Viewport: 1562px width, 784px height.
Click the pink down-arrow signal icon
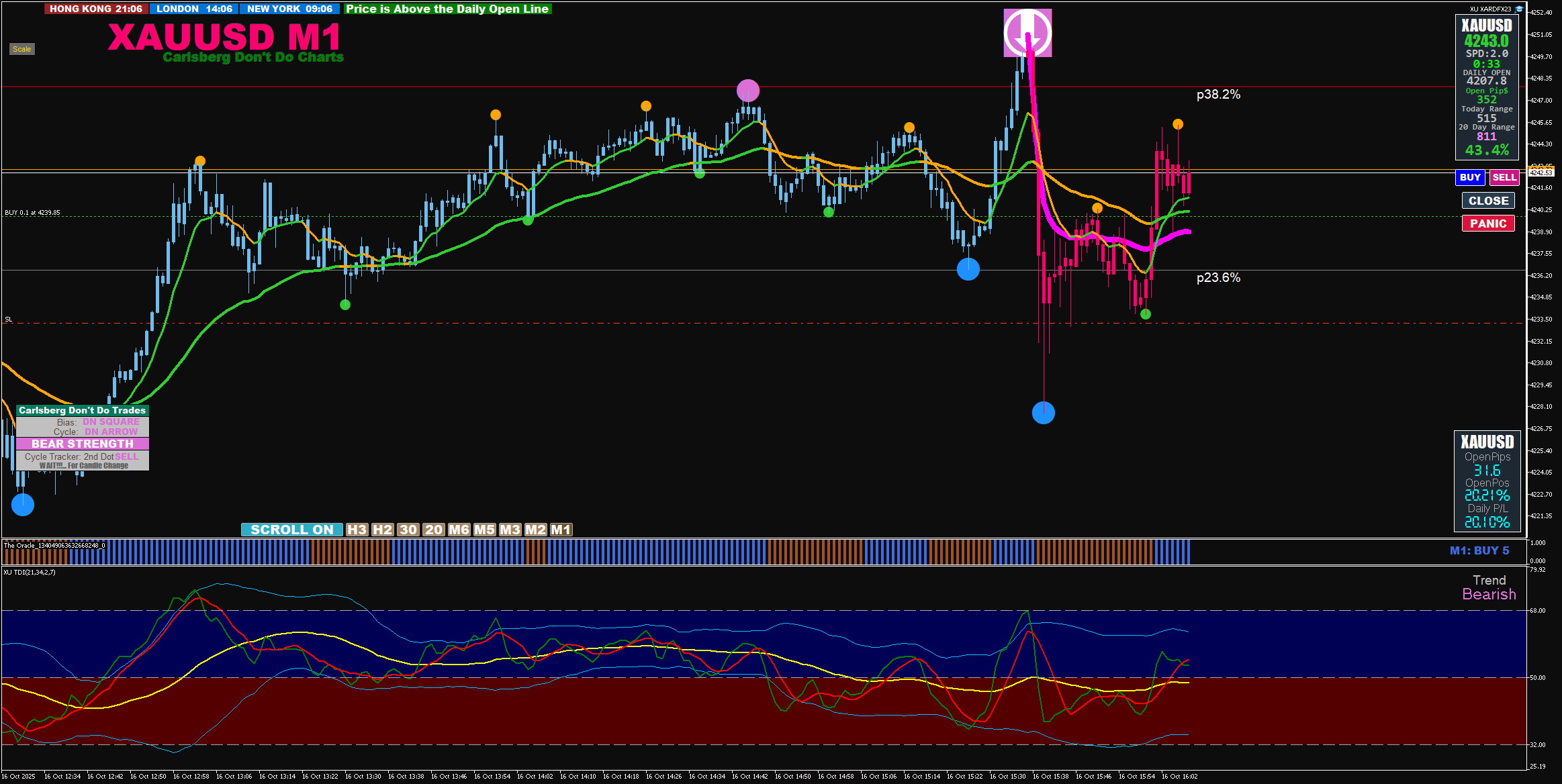[1027, 33]
